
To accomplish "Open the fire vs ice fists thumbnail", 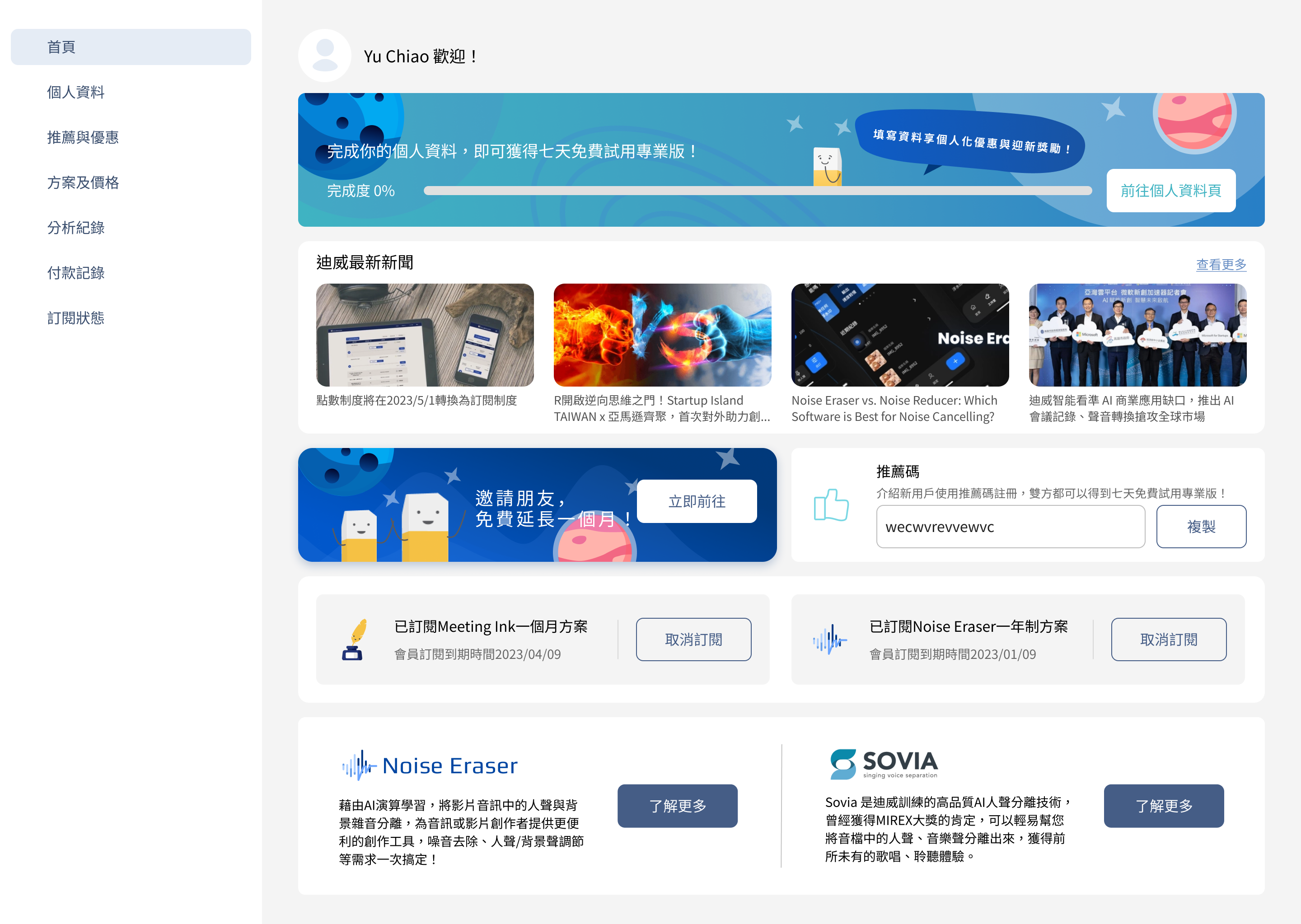I will point(662,335).
